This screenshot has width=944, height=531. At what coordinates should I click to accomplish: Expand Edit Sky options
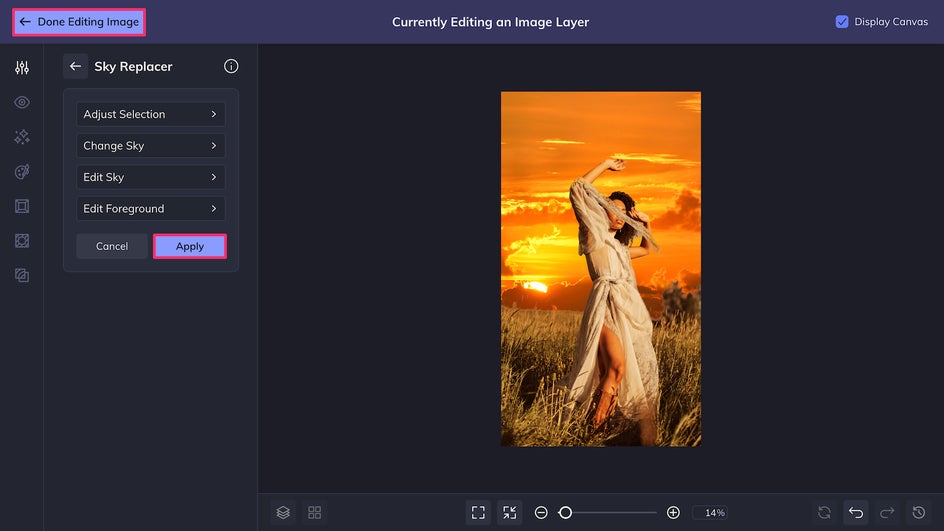tap(151, 177)
